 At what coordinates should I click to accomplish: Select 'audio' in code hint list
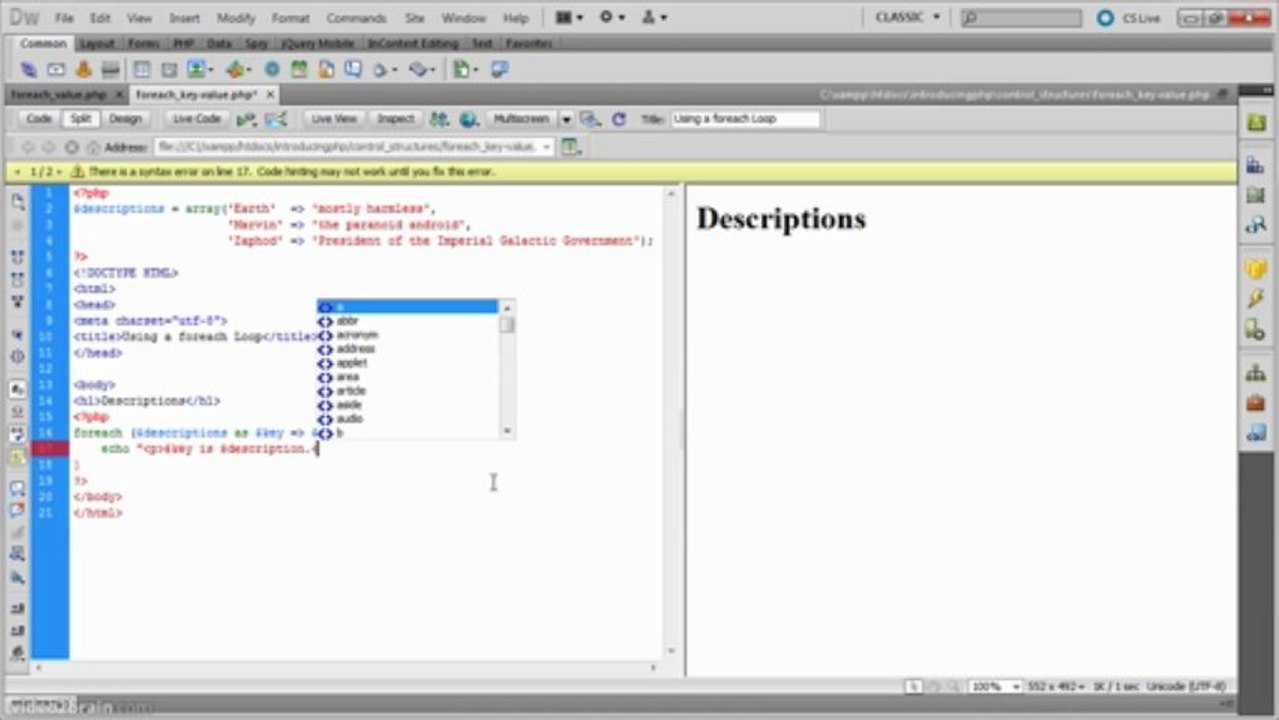pyautogui.click(x=349, y=419)
